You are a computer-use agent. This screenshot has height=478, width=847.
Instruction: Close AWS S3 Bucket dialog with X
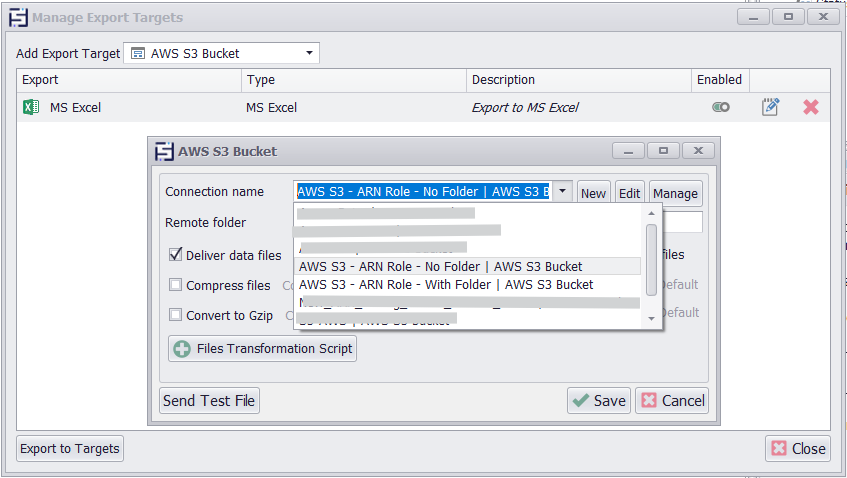[x=698, y=151]
